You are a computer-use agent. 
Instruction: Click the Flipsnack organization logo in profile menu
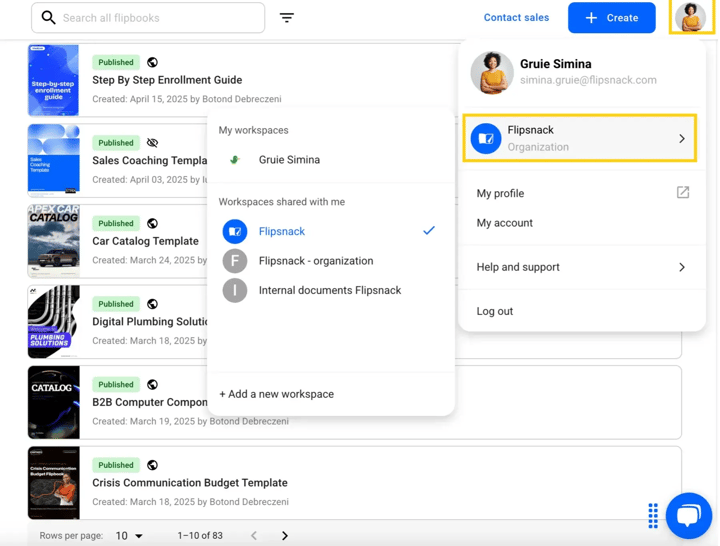486,138
